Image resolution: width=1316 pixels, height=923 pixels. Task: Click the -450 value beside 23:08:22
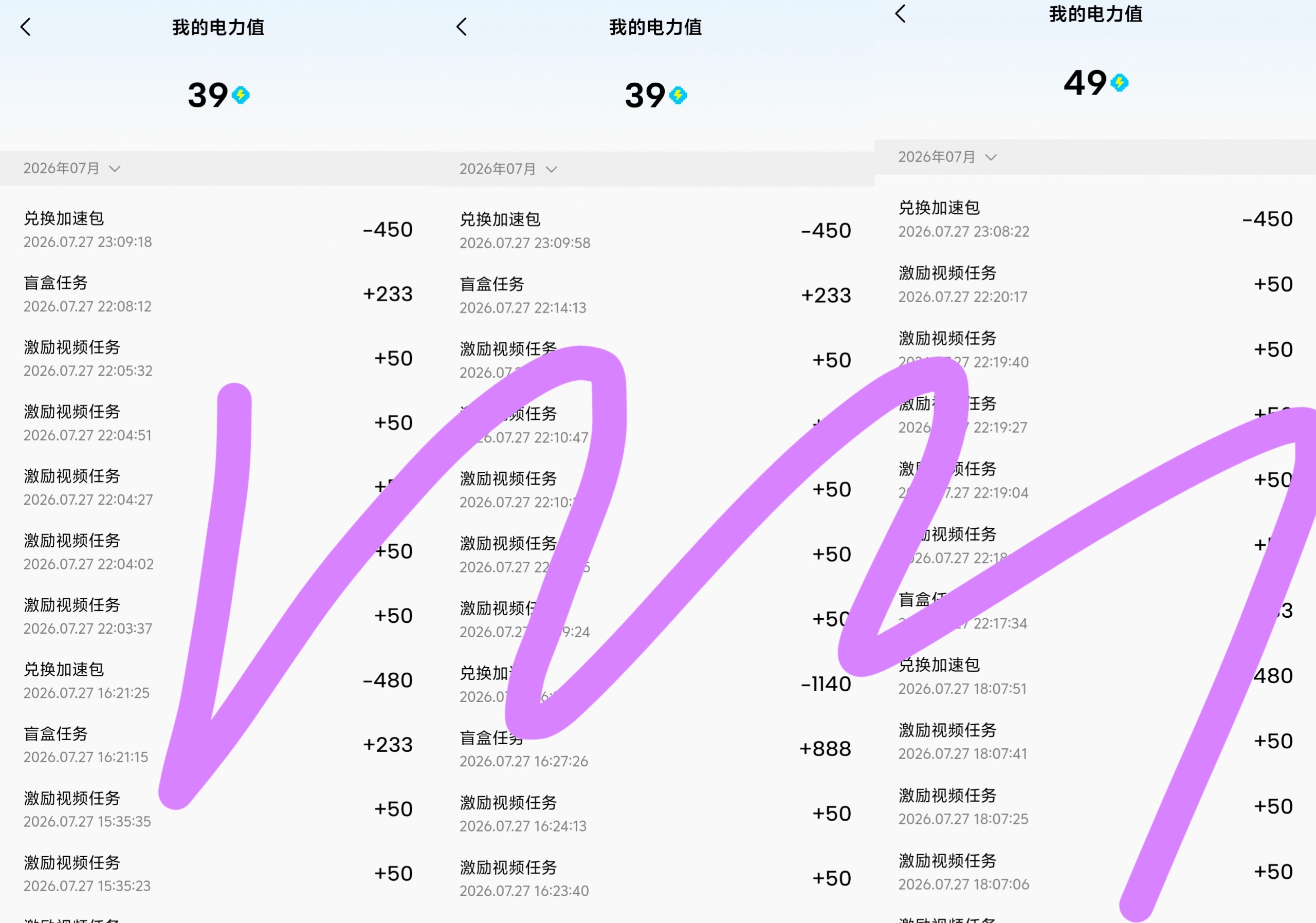1267,219
